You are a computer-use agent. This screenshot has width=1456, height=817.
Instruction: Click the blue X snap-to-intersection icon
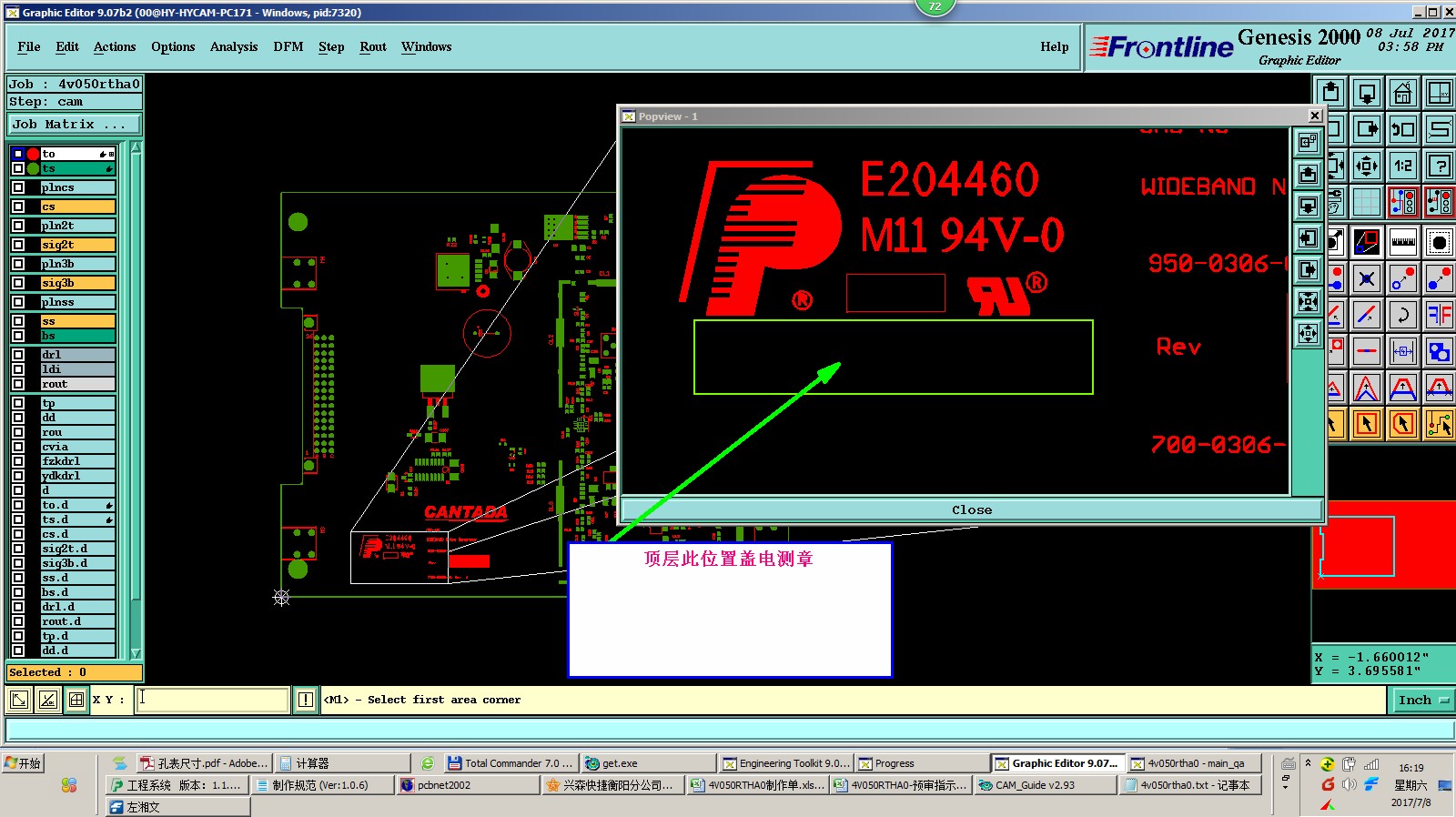coord(1367,278)
